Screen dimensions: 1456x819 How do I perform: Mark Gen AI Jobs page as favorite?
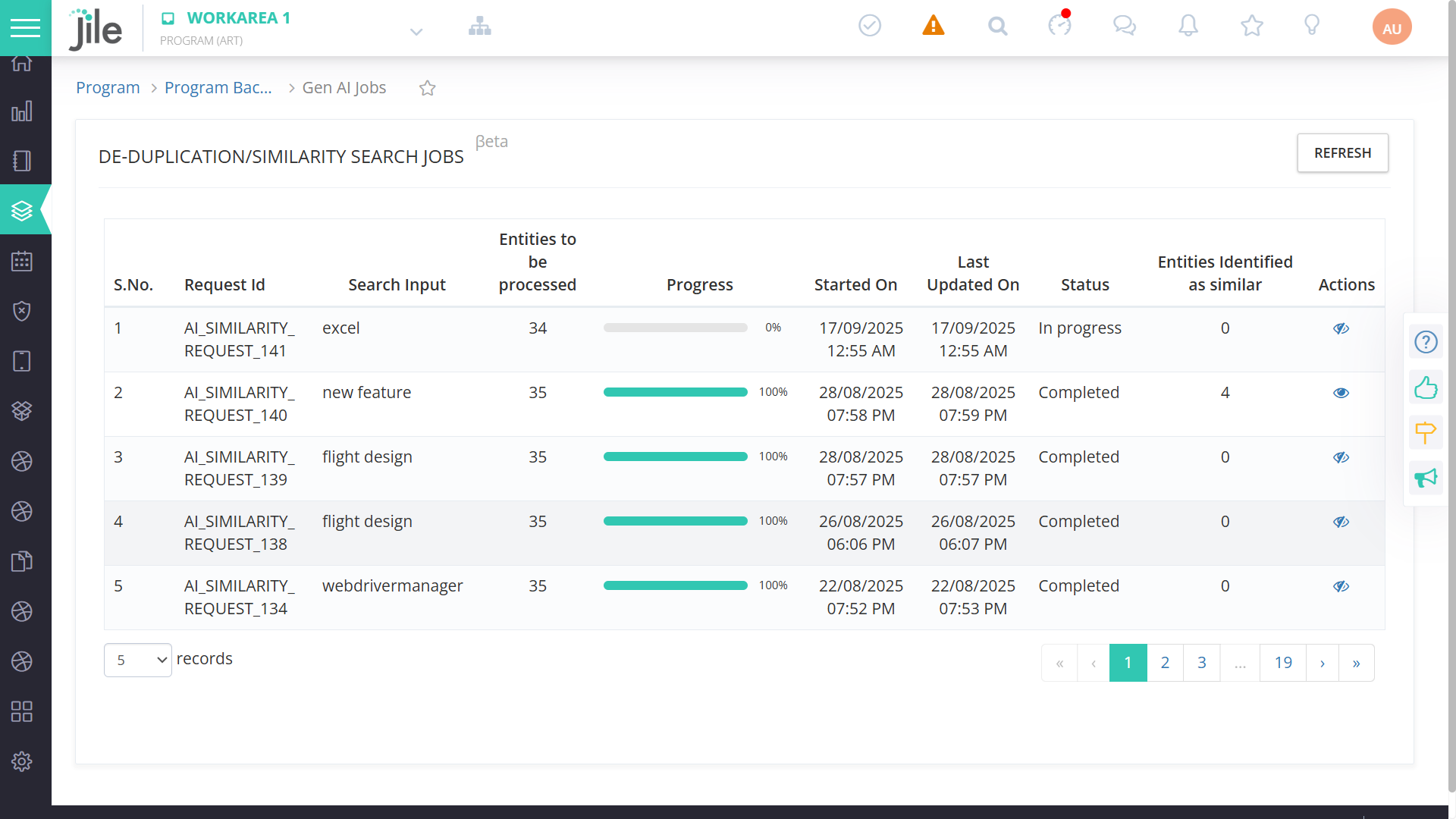428,88
